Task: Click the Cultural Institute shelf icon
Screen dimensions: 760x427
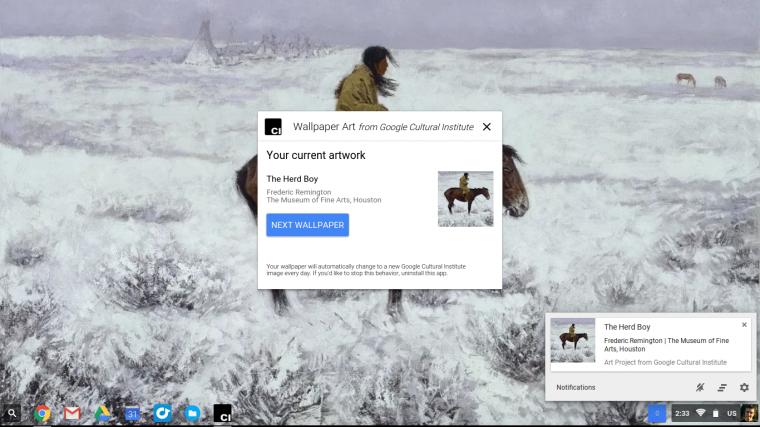Action: [222, 413]
